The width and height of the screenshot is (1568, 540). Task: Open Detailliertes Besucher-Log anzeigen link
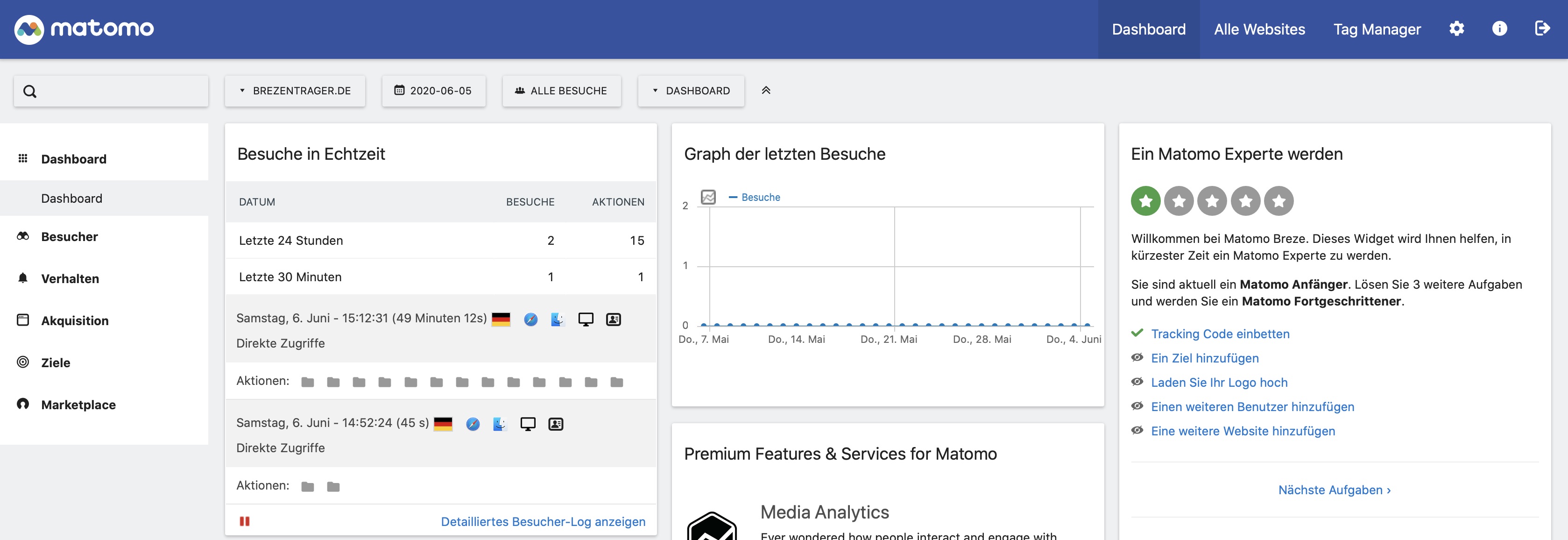(543, 522)
